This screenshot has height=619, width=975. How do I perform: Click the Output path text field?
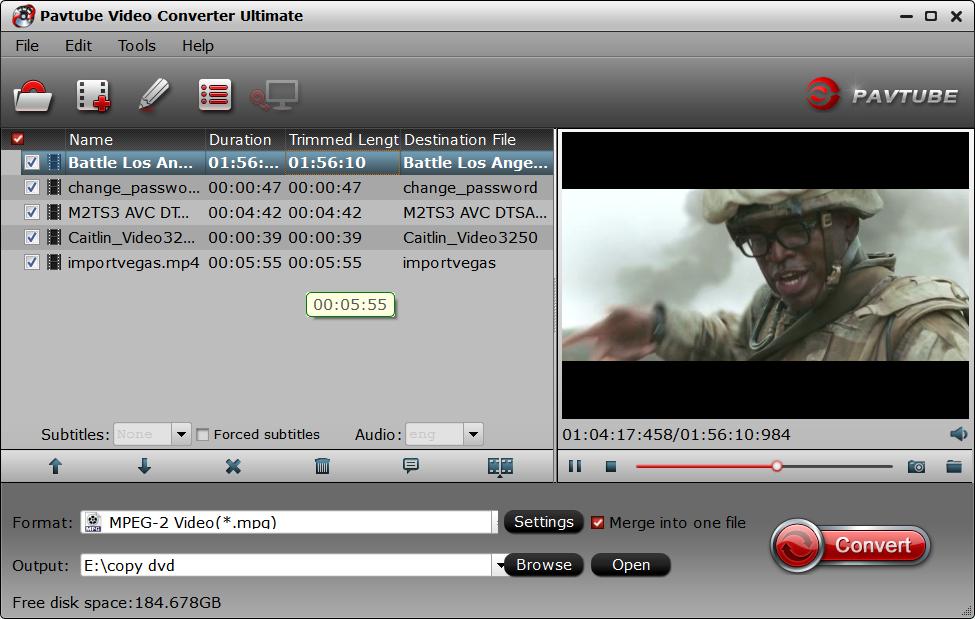click(x=287, y=565)
